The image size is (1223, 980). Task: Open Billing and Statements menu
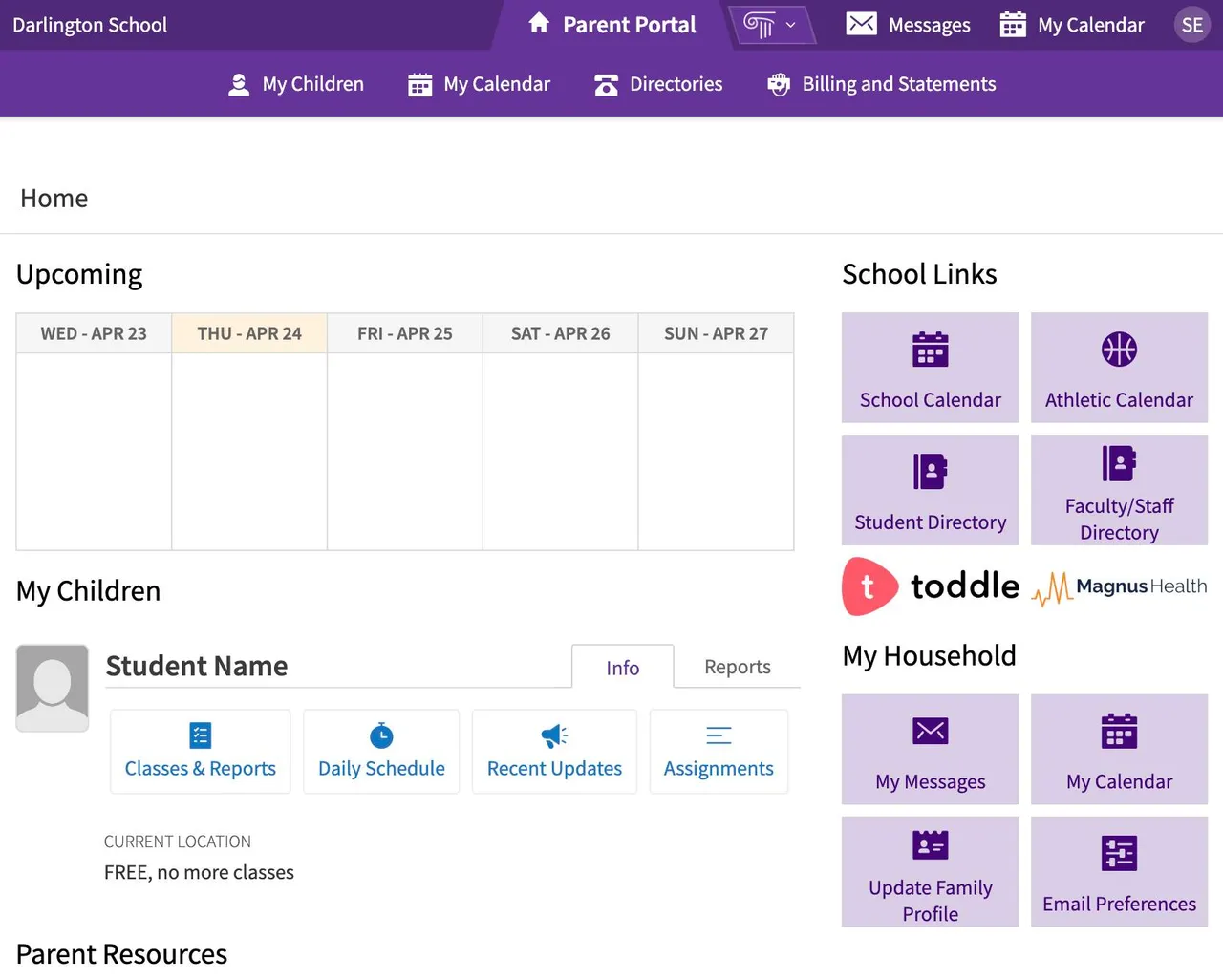coord(881,84)
